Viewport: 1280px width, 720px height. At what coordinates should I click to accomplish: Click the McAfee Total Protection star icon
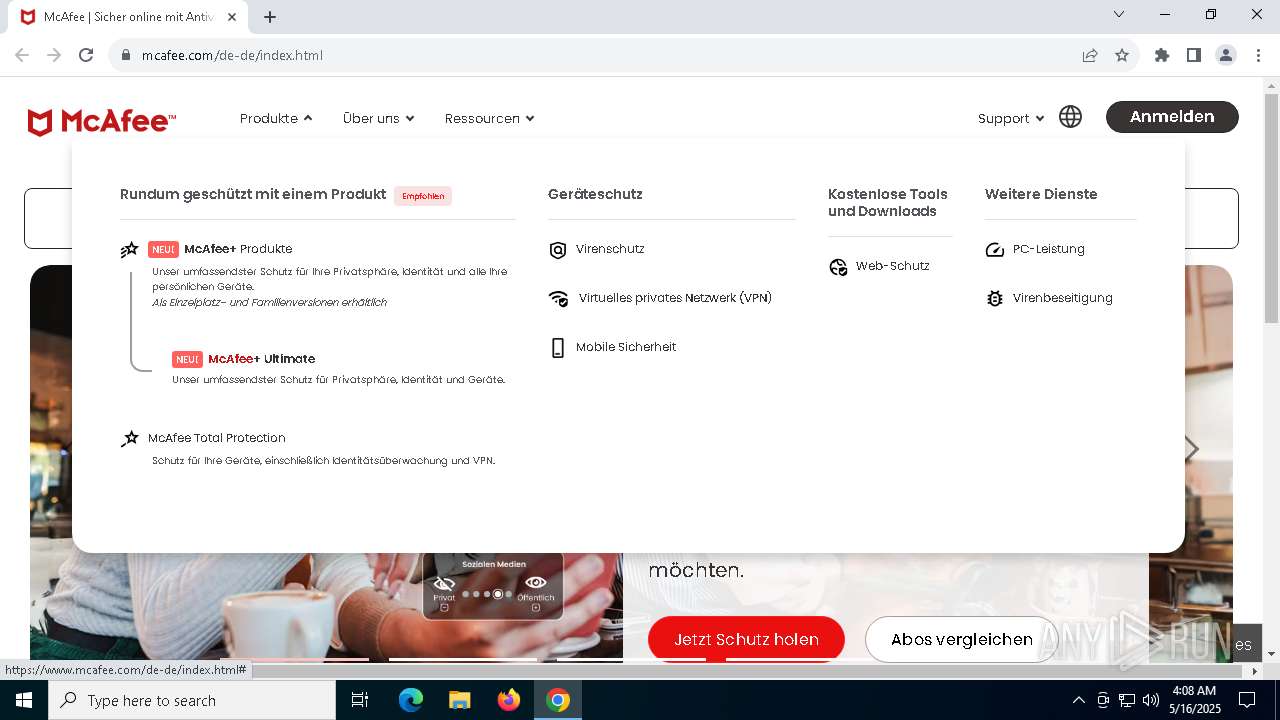(x=130, y=438)
